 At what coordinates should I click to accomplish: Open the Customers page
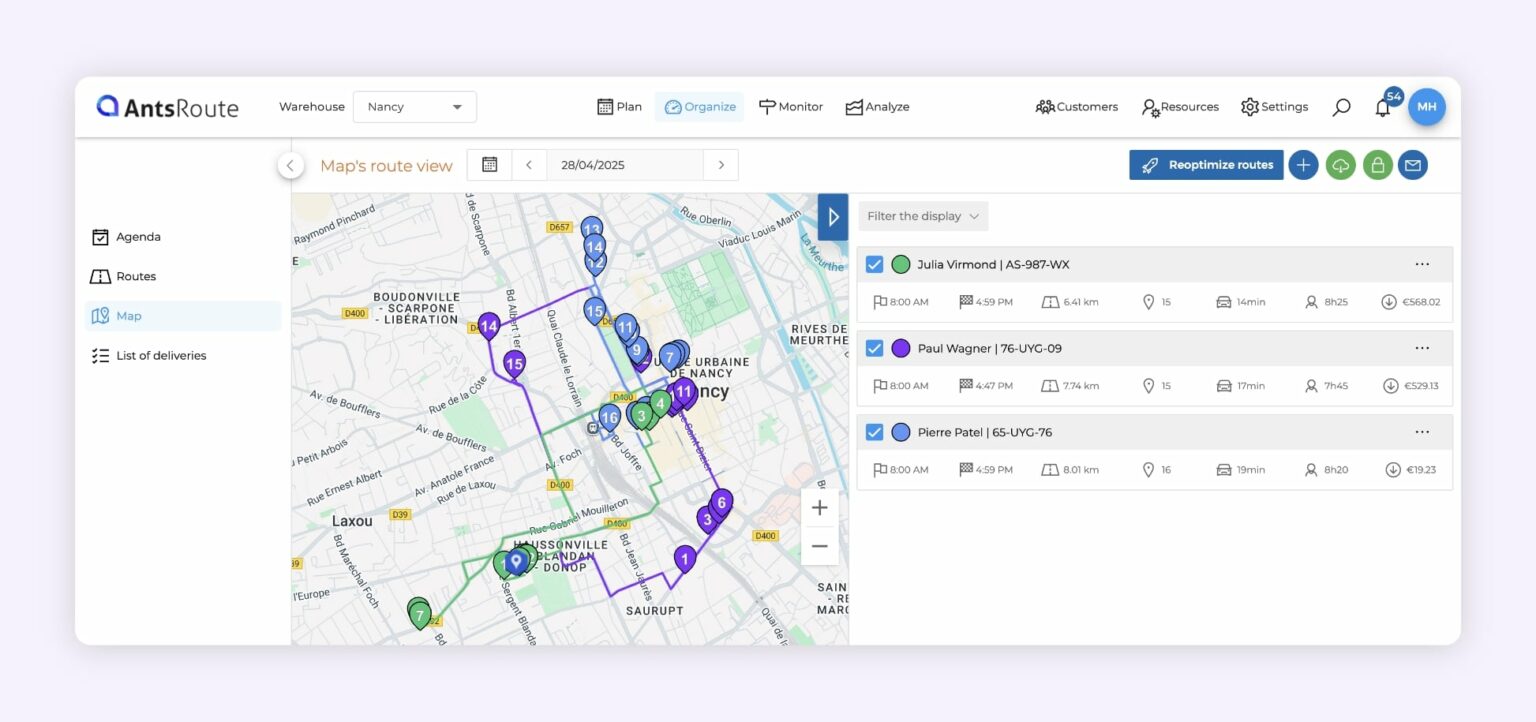tap(1076, 106)
